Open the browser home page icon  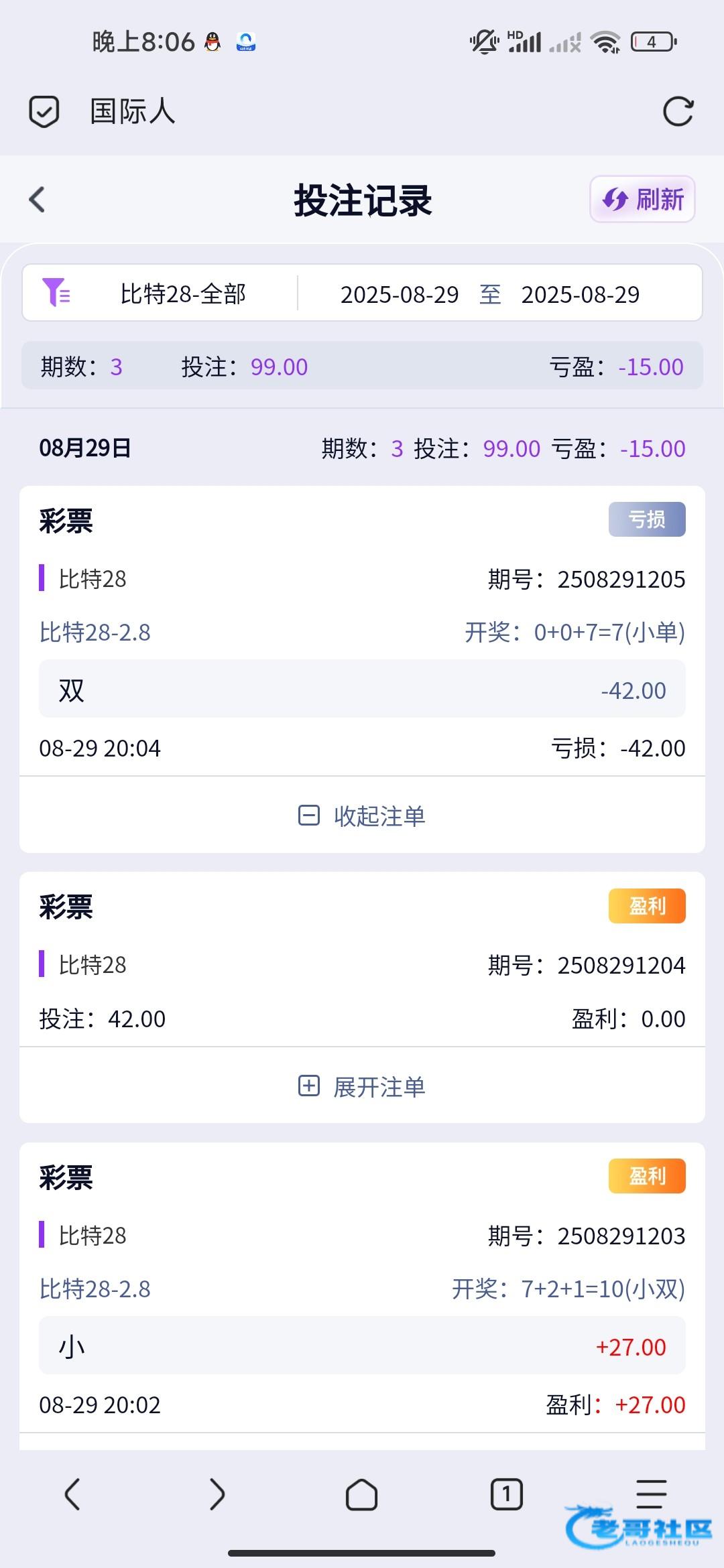click(361, 1494)
